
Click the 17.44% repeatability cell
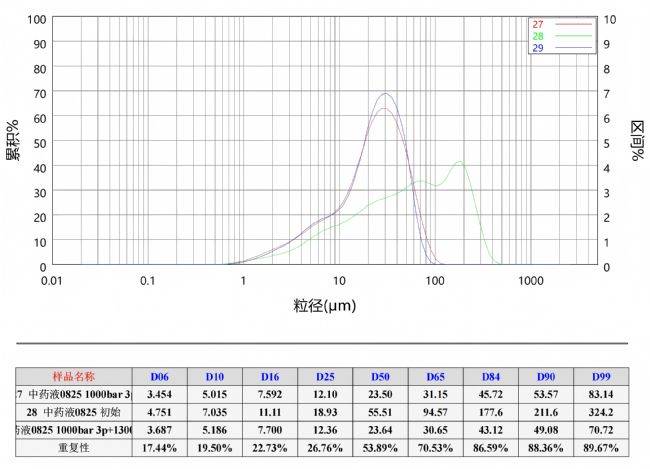point(160,448)
